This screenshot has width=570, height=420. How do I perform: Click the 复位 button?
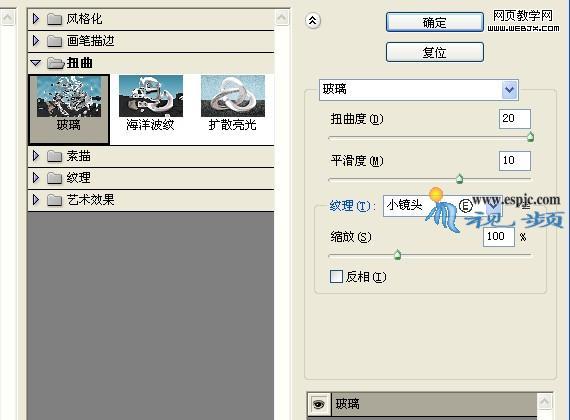coord(435,52)
